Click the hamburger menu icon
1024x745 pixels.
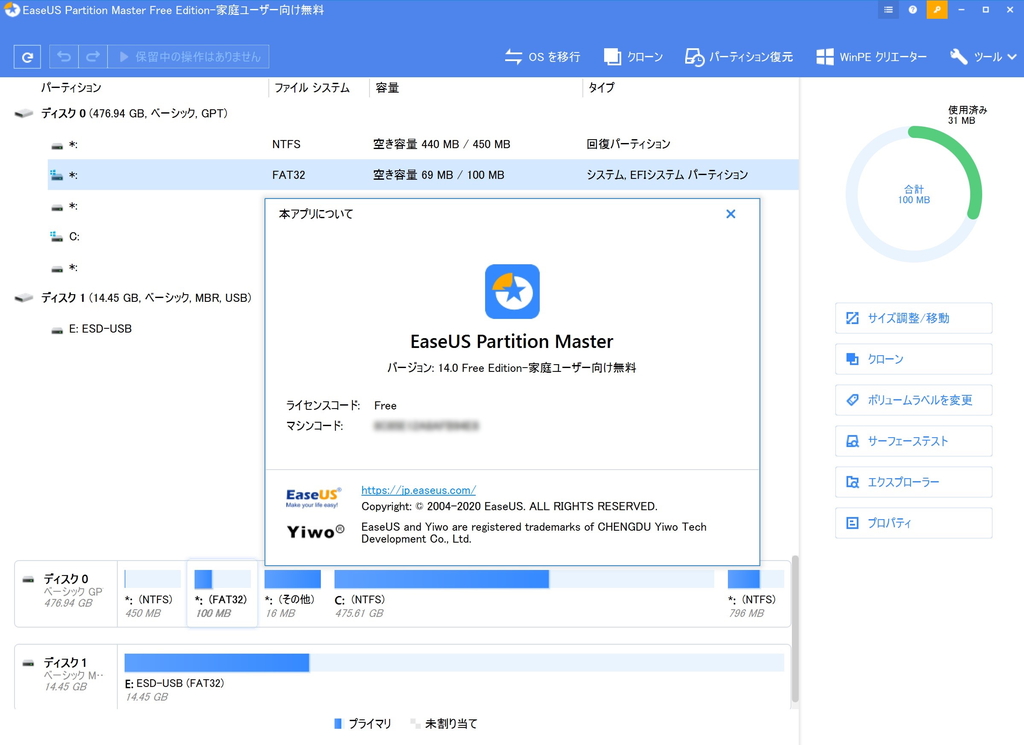point(887,9)
